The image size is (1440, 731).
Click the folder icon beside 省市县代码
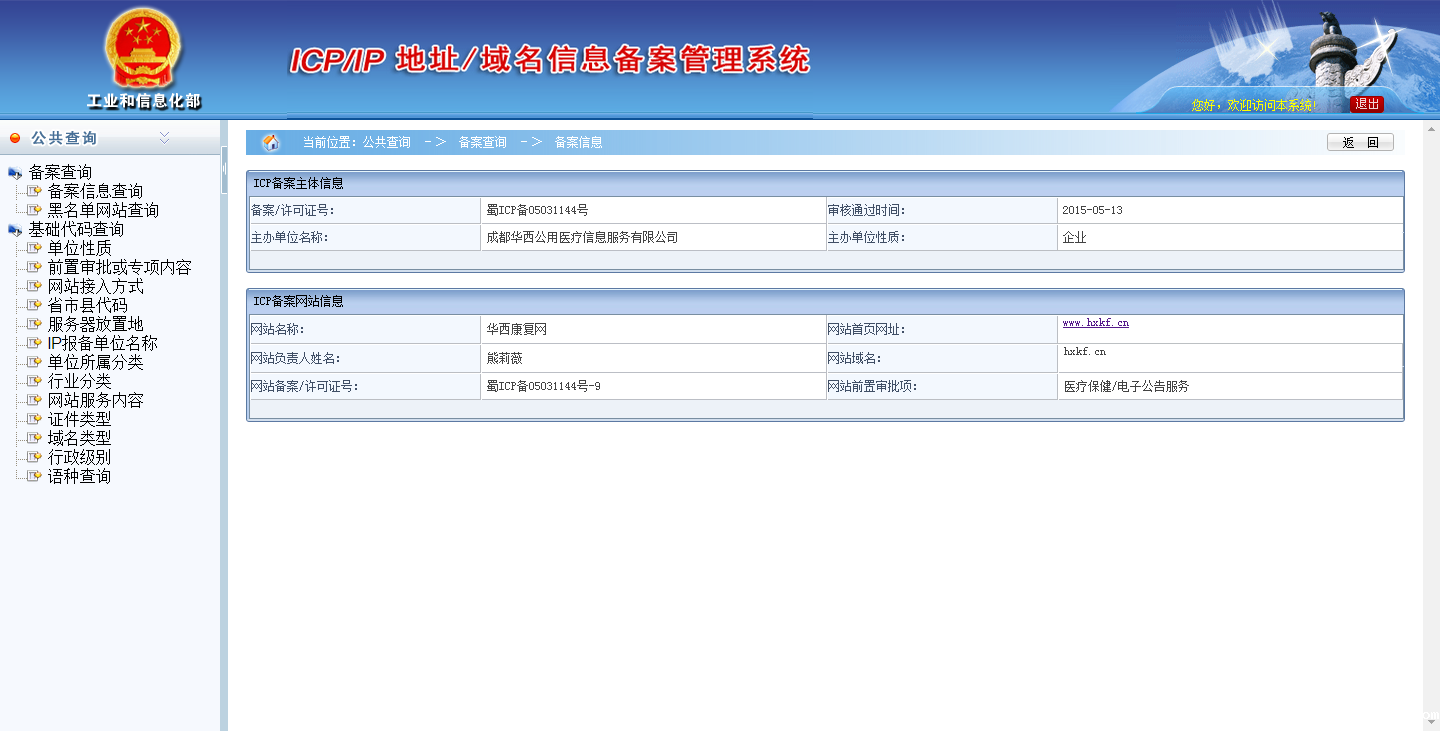[x=35, y=306]
